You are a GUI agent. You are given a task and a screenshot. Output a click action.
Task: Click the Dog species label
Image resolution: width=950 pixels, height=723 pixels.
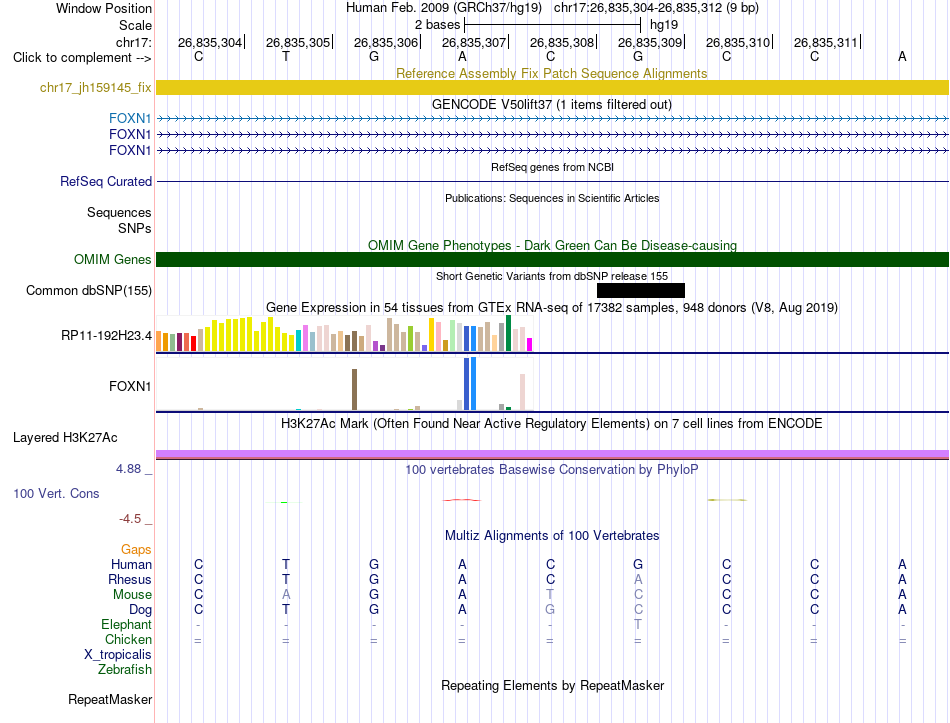(140, 610)
